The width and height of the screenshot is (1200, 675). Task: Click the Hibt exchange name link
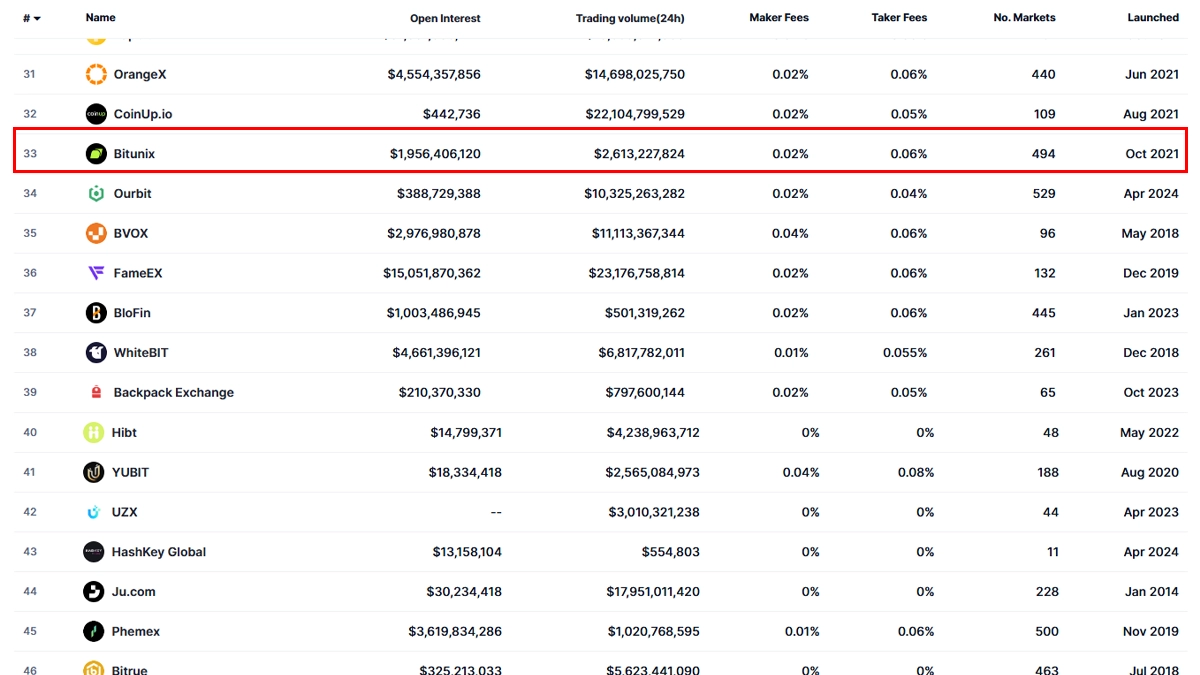pos(124,433)
